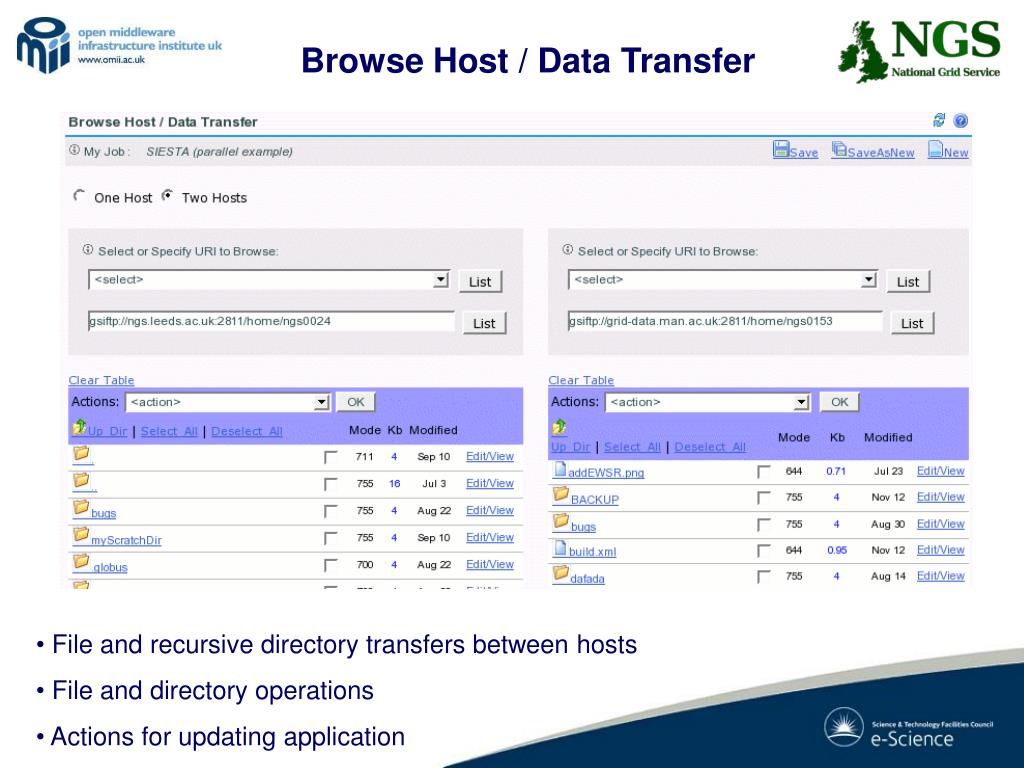Screen dimensions: 1024x768
Task: Click the BACKUP folder icon
Action: point(561,494)
